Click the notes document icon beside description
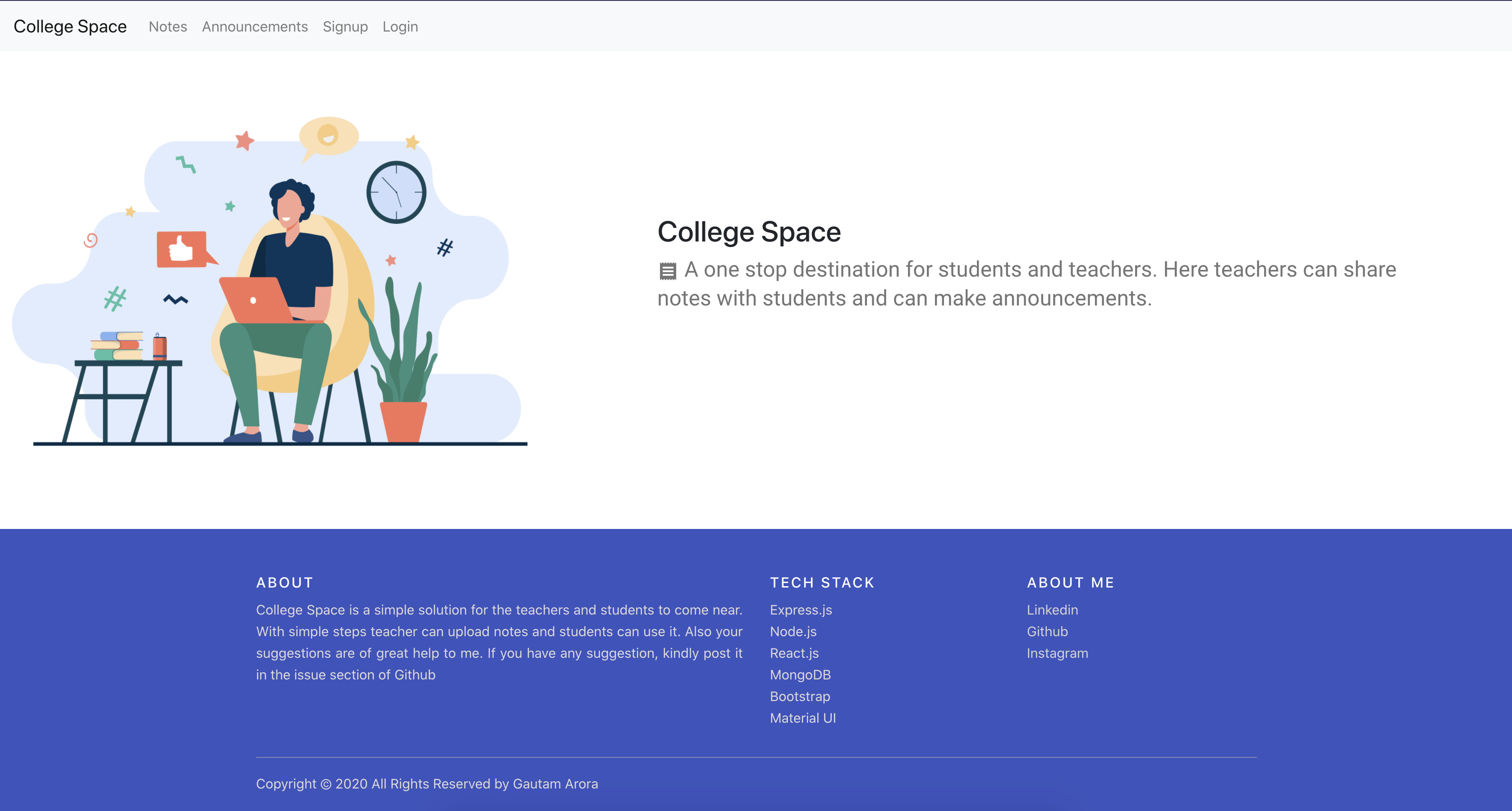 [667, 270]
